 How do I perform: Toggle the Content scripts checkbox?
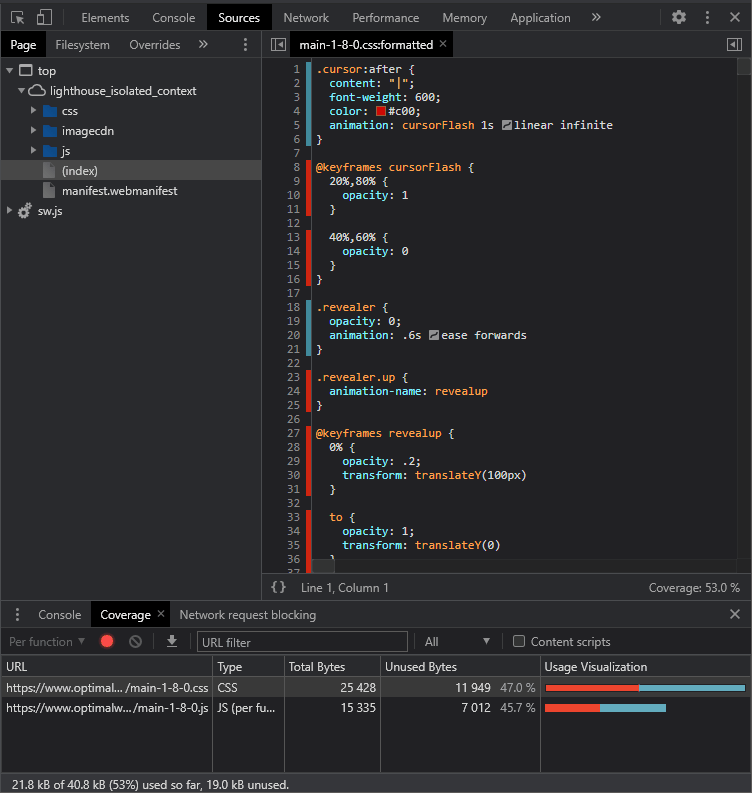click(x=518, y=642)
